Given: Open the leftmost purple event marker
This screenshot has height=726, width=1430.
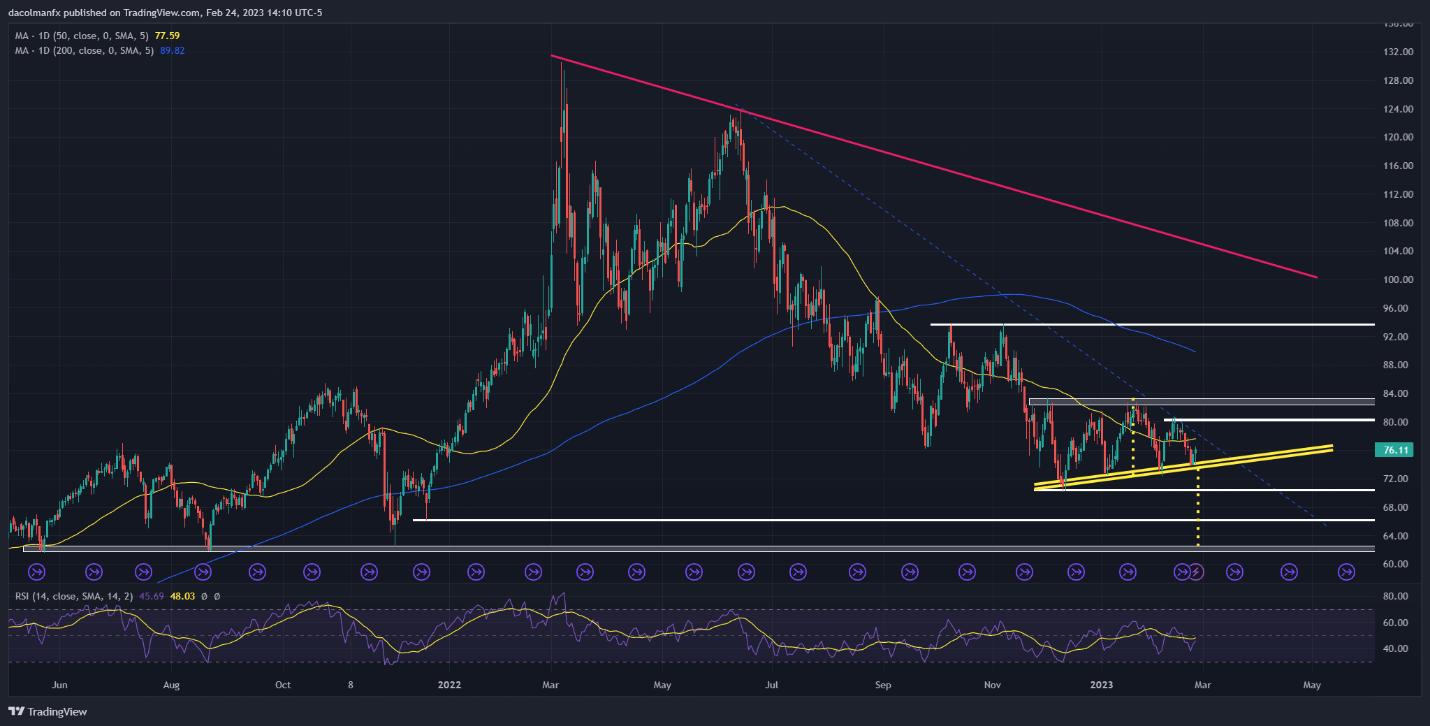Looking at the screenshot, I should point(37,572).
